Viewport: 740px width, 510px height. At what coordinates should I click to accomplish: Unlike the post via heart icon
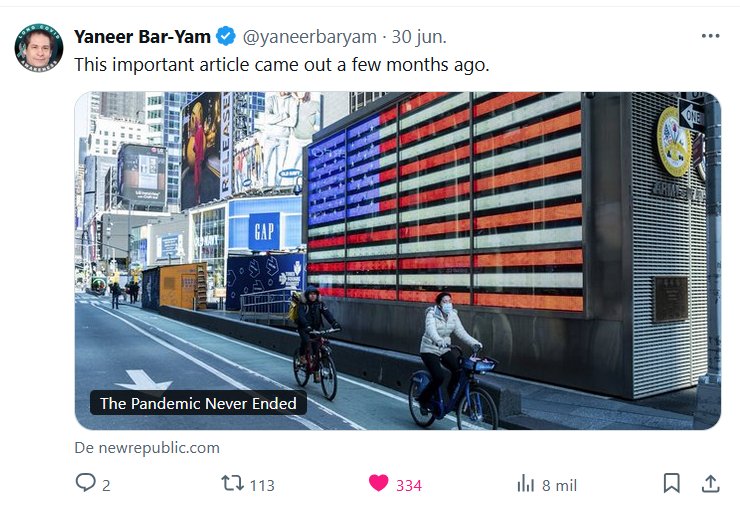[378, 484]
